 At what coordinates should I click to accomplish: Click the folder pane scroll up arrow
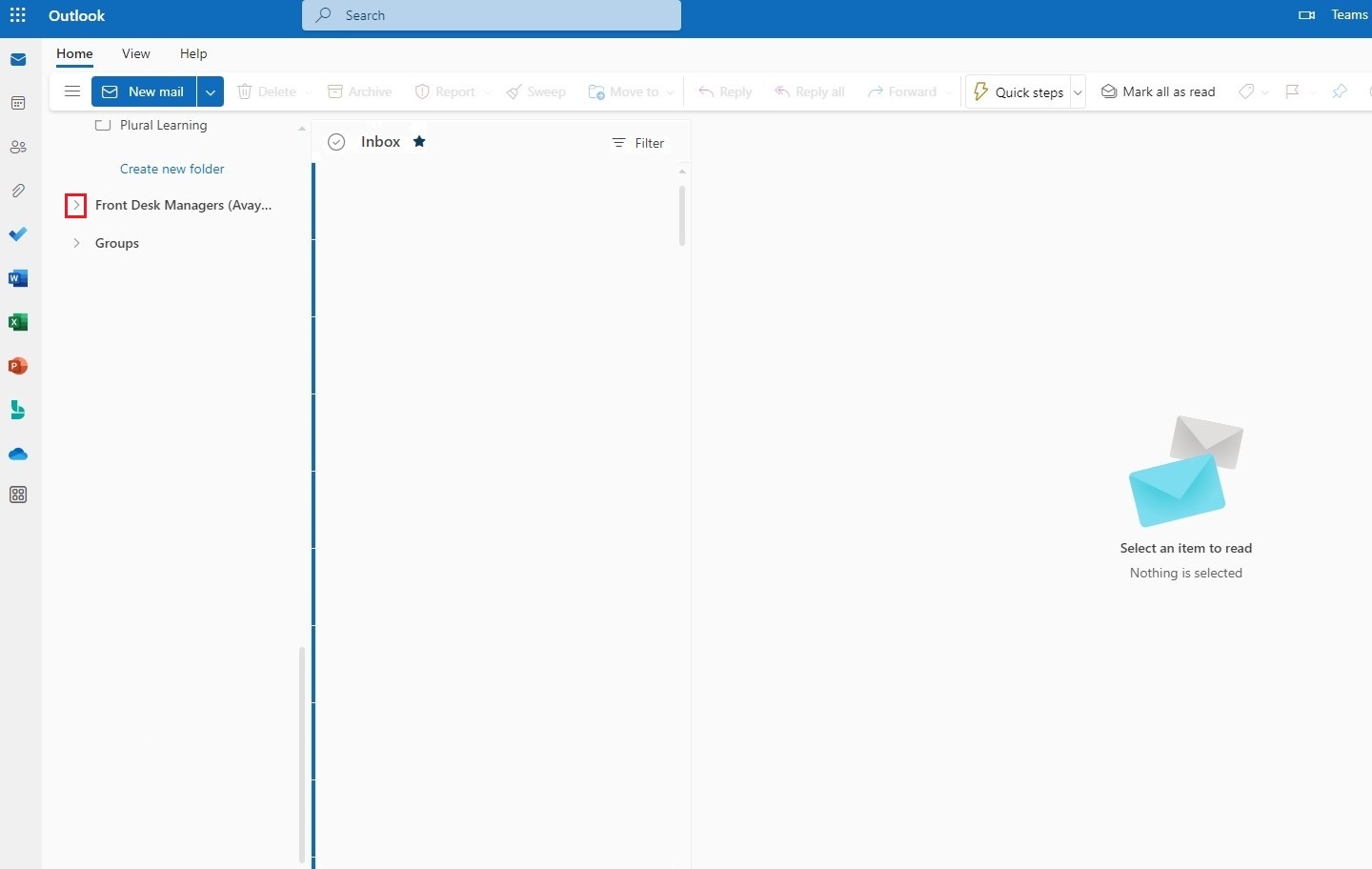click(302, 129)
